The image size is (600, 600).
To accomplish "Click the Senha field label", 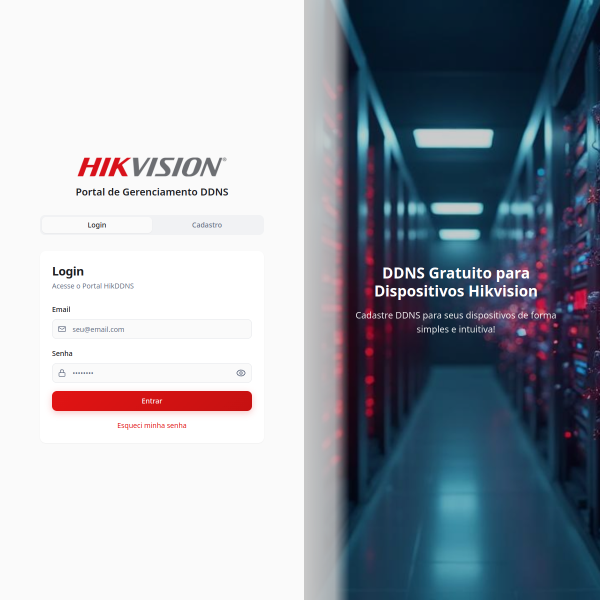I will tap(62, 354).
